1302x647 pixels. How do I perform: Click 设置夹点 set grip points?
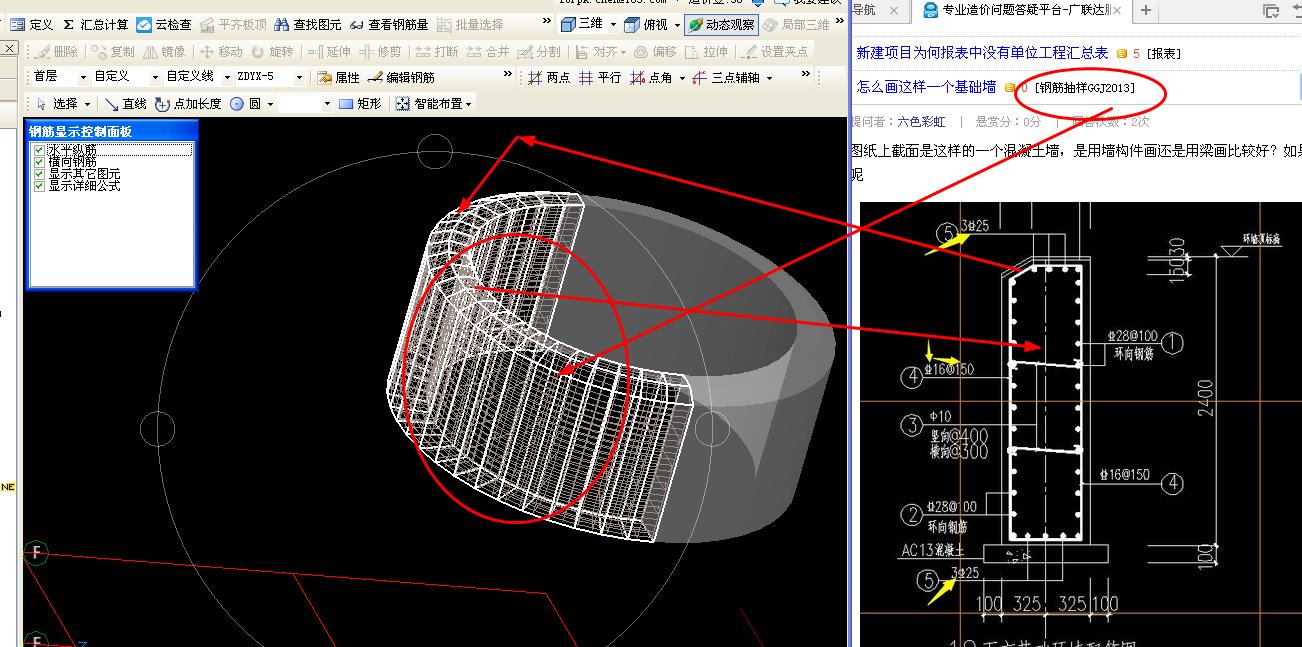pos(776,51)
